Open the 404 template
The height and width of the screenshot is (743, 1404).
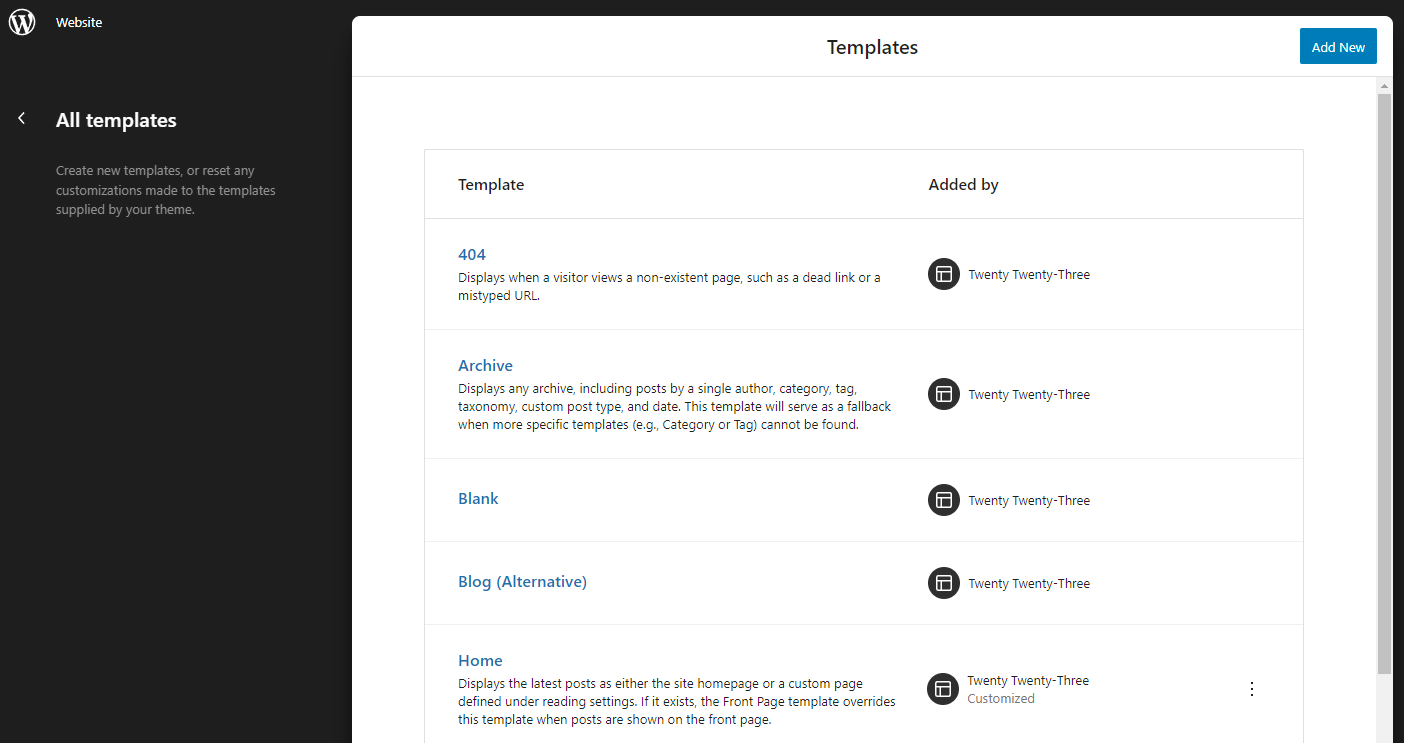[472, 255]
